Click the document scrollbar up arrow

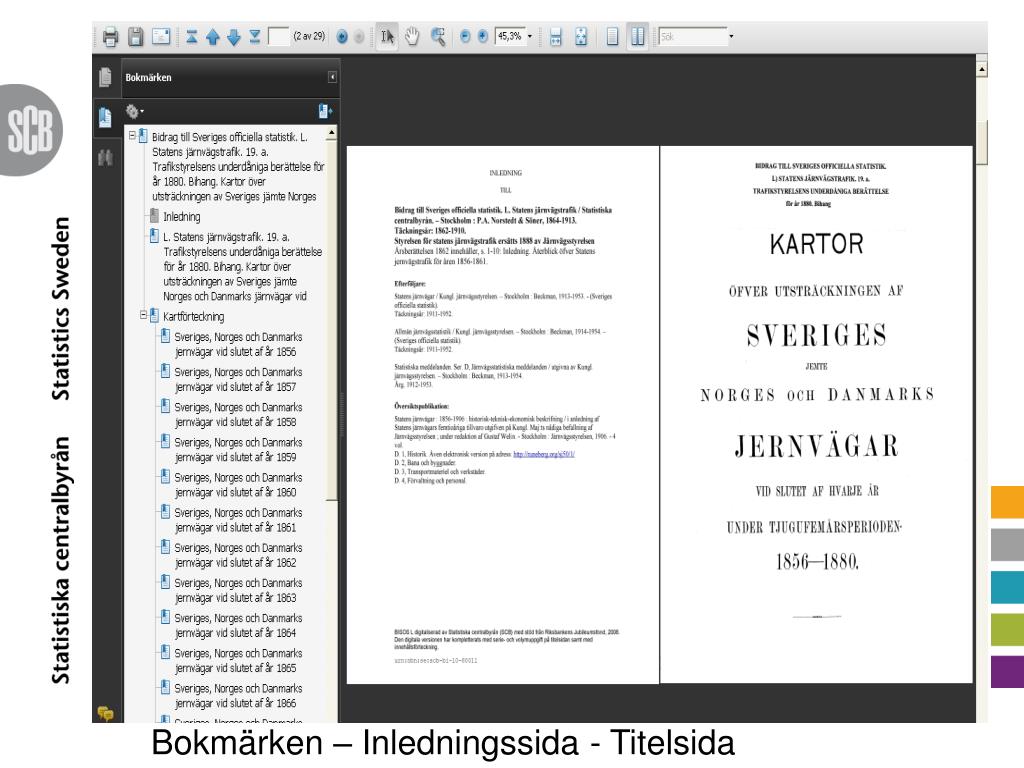tap(982, 68)
